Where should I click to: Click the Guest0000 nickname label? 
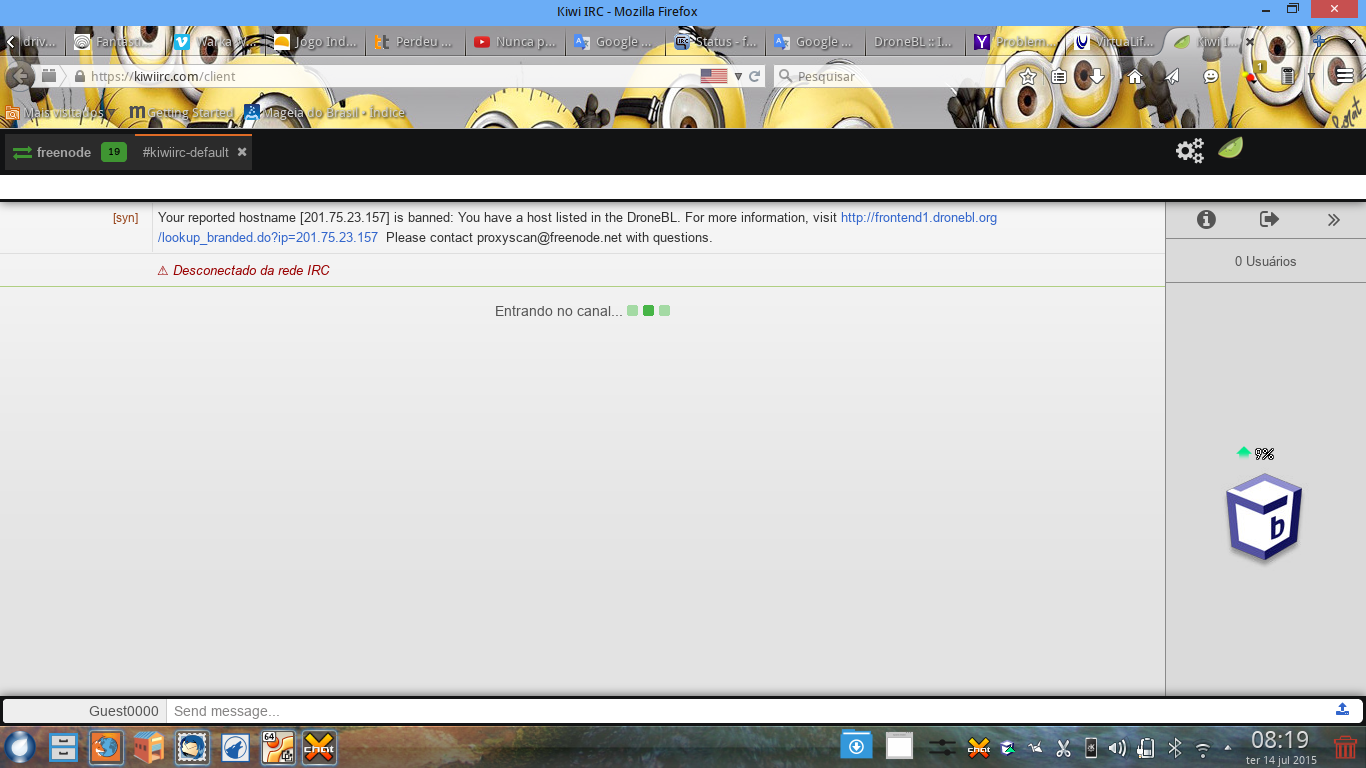[x=124, y=711]
